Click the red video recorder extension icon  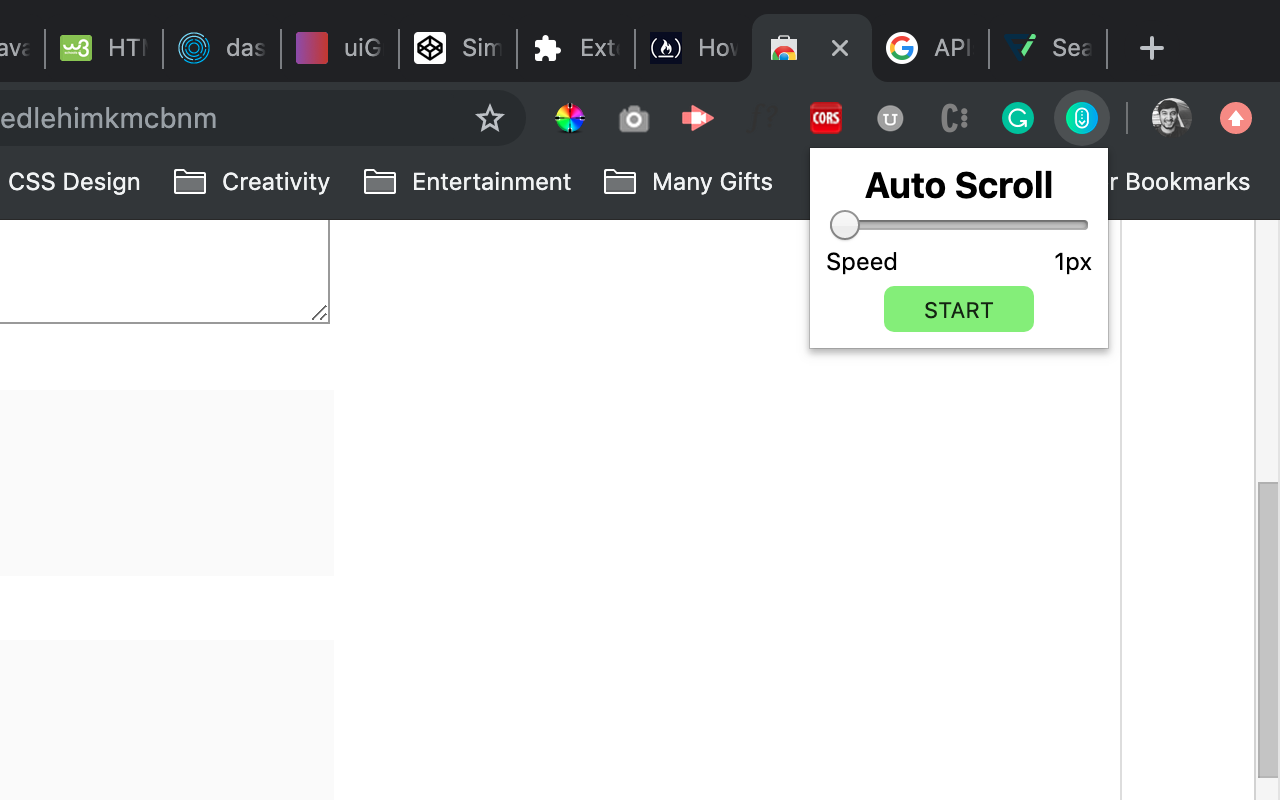pyautogui.click(x=698, y=118)
